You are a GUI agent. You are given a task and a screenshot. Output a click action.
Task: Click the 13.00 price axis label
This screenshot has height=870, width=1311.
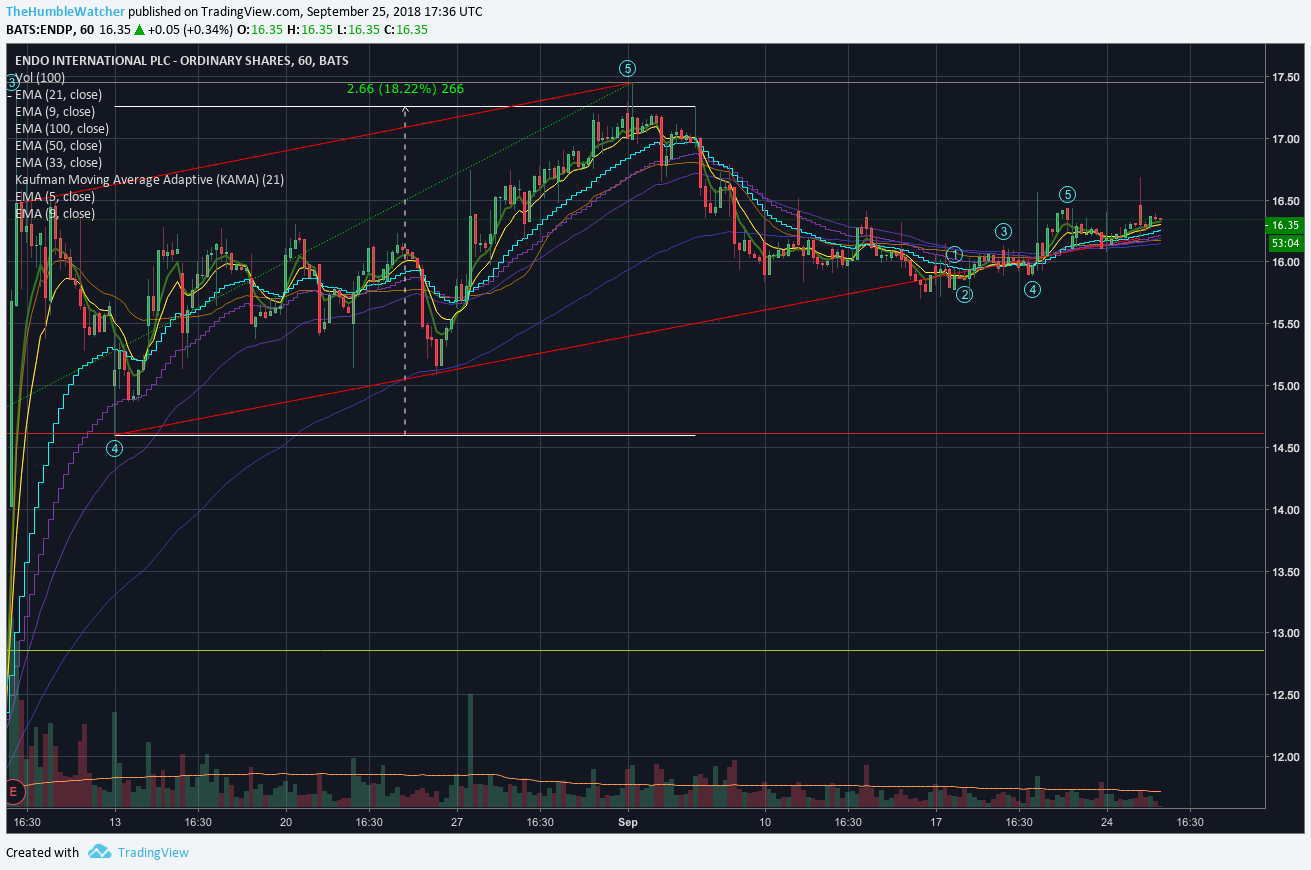[1285, 633]
